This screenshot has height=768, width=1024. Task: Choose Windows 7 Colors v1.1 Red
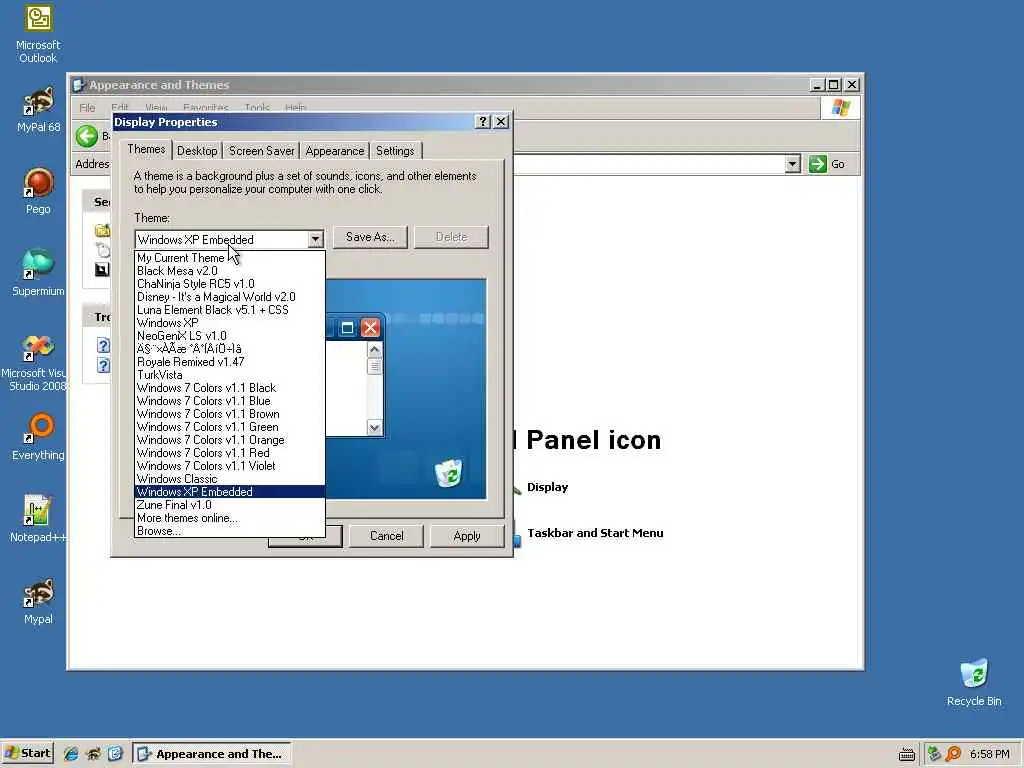coord(230,453)
